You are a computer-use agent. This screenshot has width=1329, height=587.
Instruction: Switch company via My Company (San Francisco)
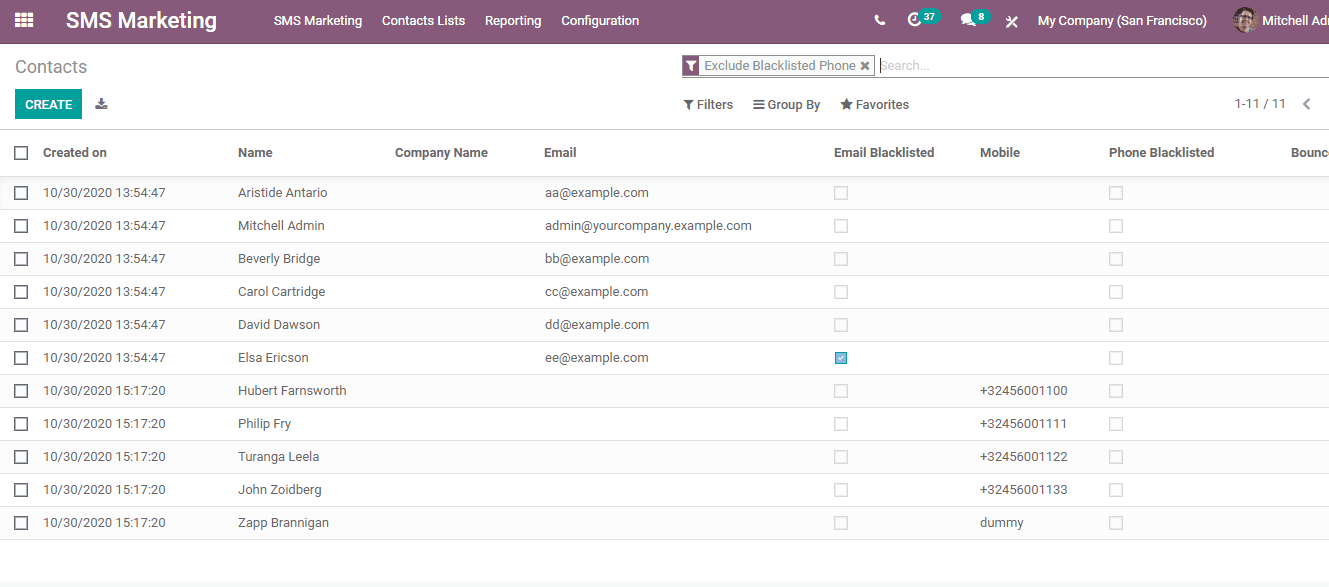tap(1122, 21)
